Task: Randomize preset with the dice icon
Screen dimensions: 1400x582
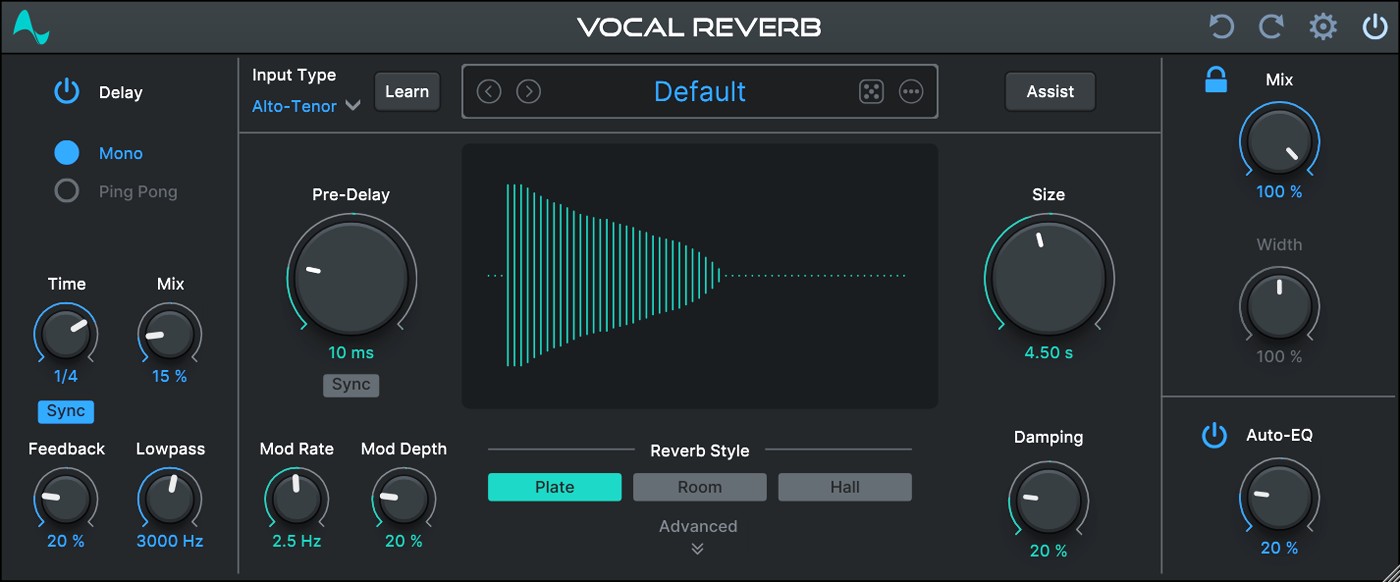Action: (x=871, y=92)
